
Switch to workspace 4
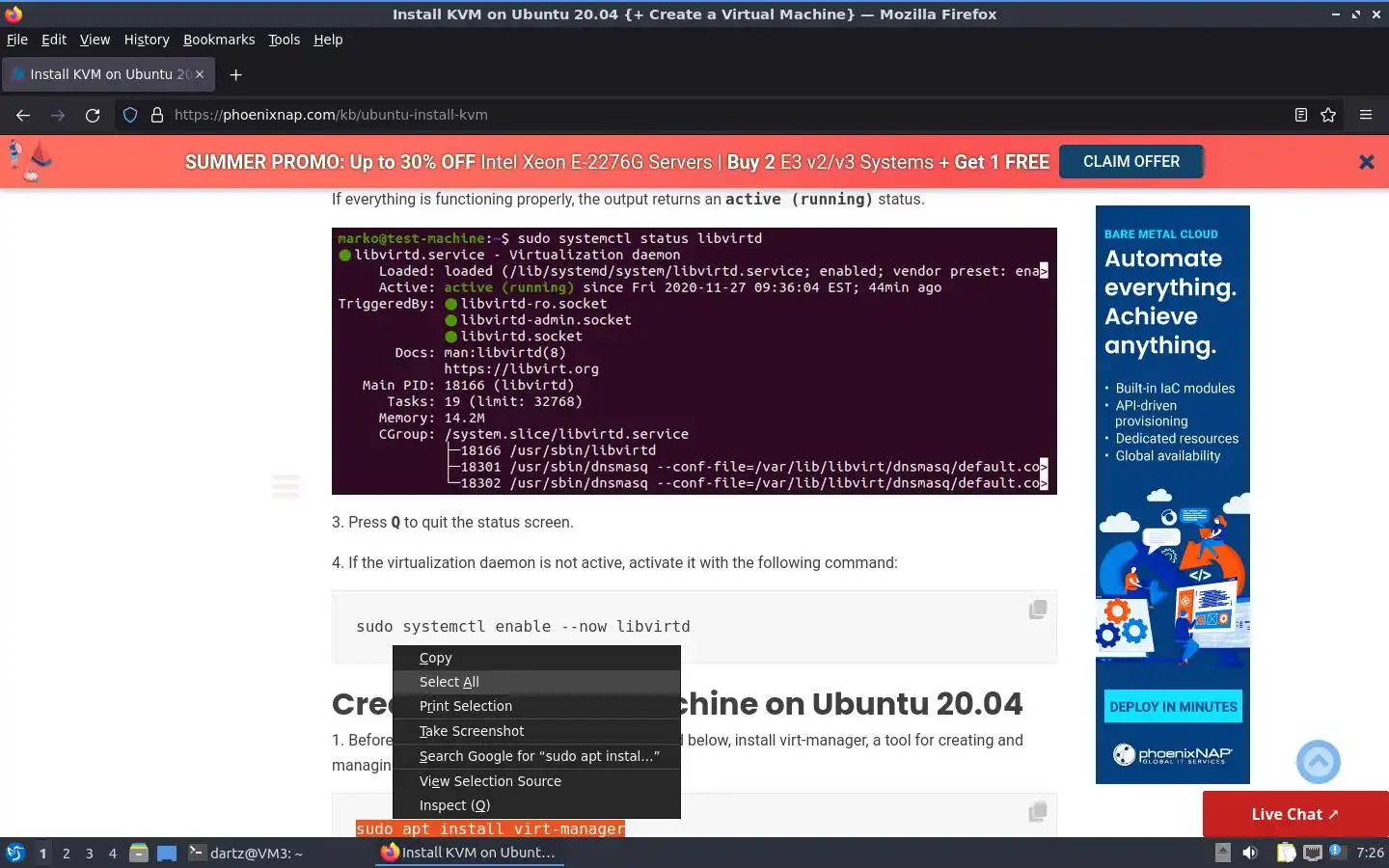(113, 853)
